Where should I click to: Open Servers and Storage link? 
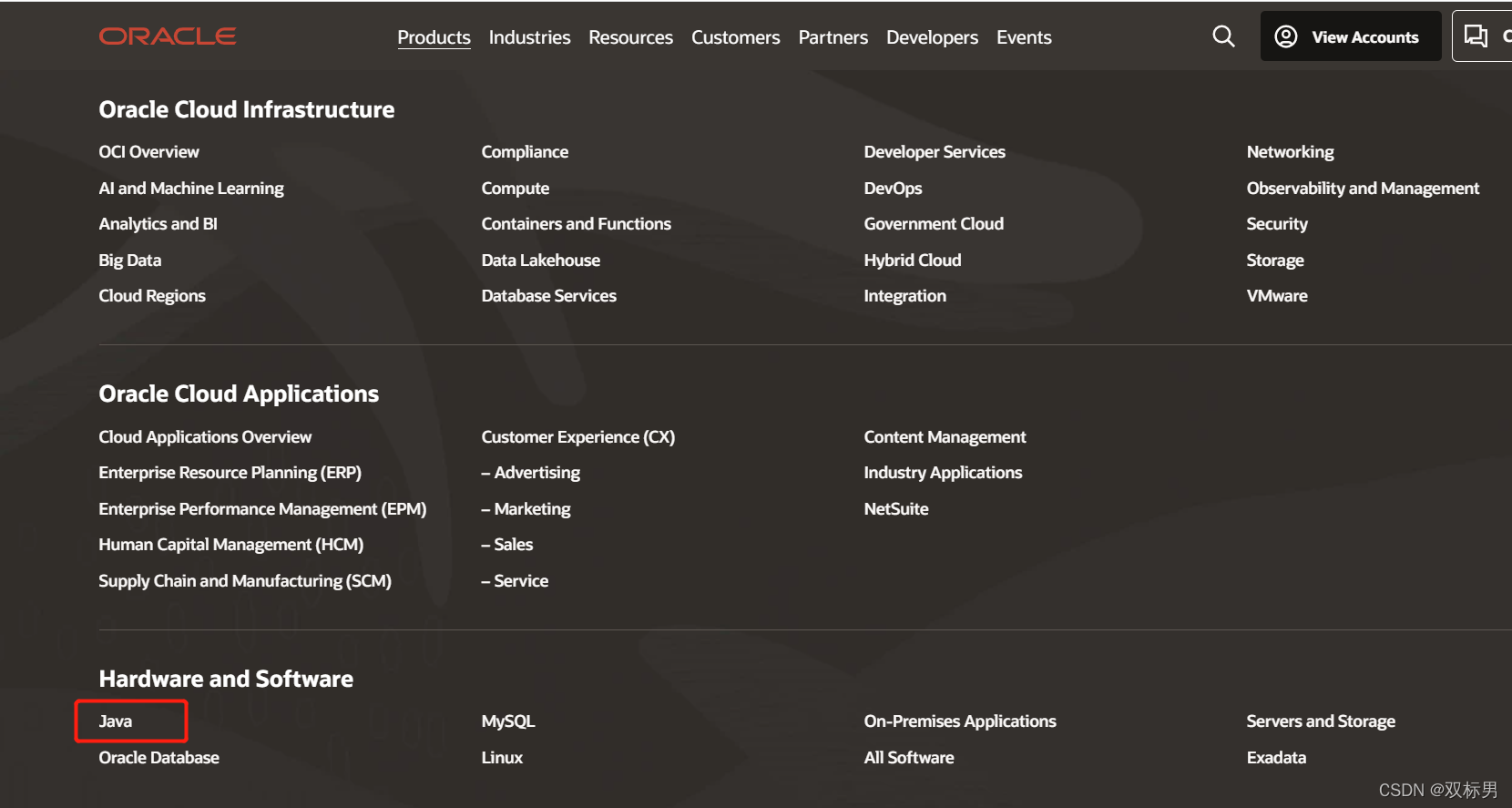click(1321, 721)
